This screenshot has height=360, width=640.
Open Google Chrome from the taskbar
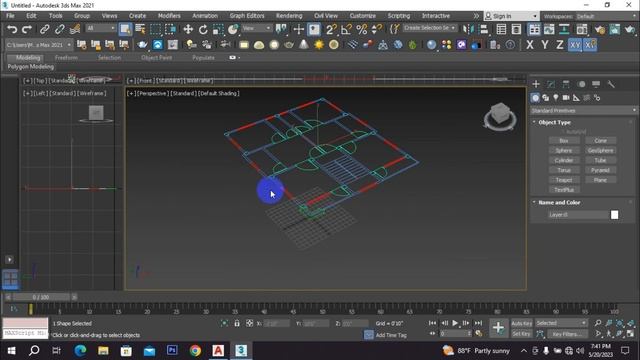point(195,351)
